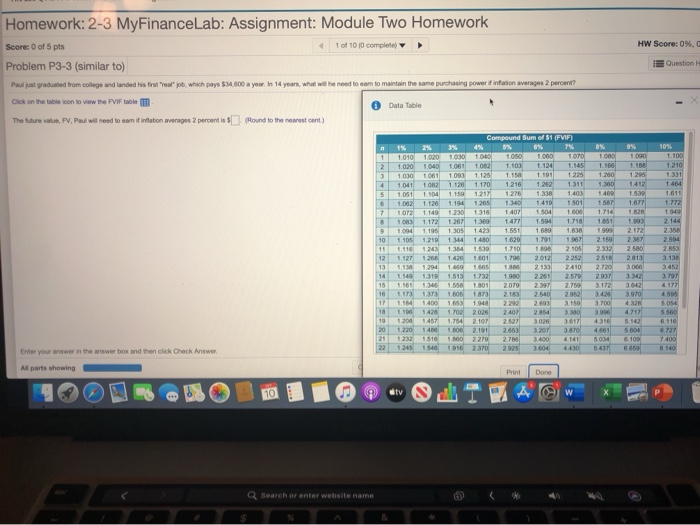Viewport: 700px width, 525px height.
Task: Click cell '8.140' in row 22
Action: (x=668, y=348)
